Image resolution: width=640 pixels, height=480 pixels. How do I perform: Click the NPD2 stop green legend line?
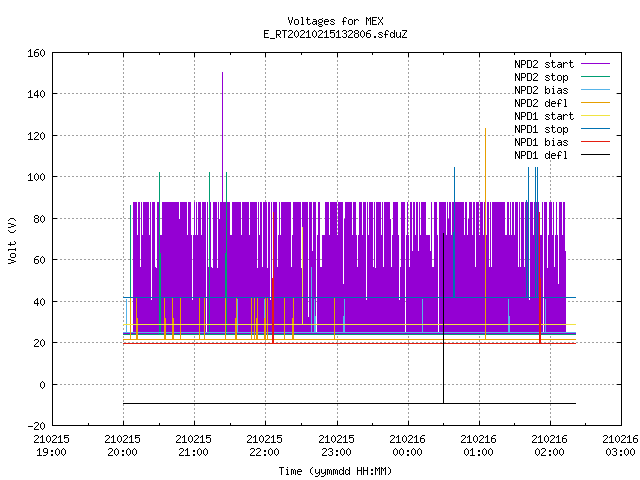tap(595, 77)
